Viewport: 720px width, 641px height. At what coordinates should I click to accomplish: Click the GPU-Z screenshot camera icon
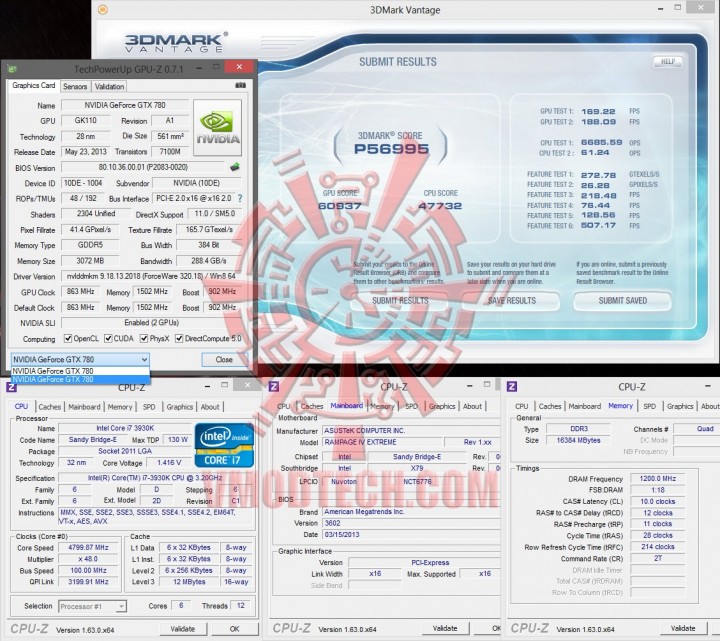pos(240,85)
